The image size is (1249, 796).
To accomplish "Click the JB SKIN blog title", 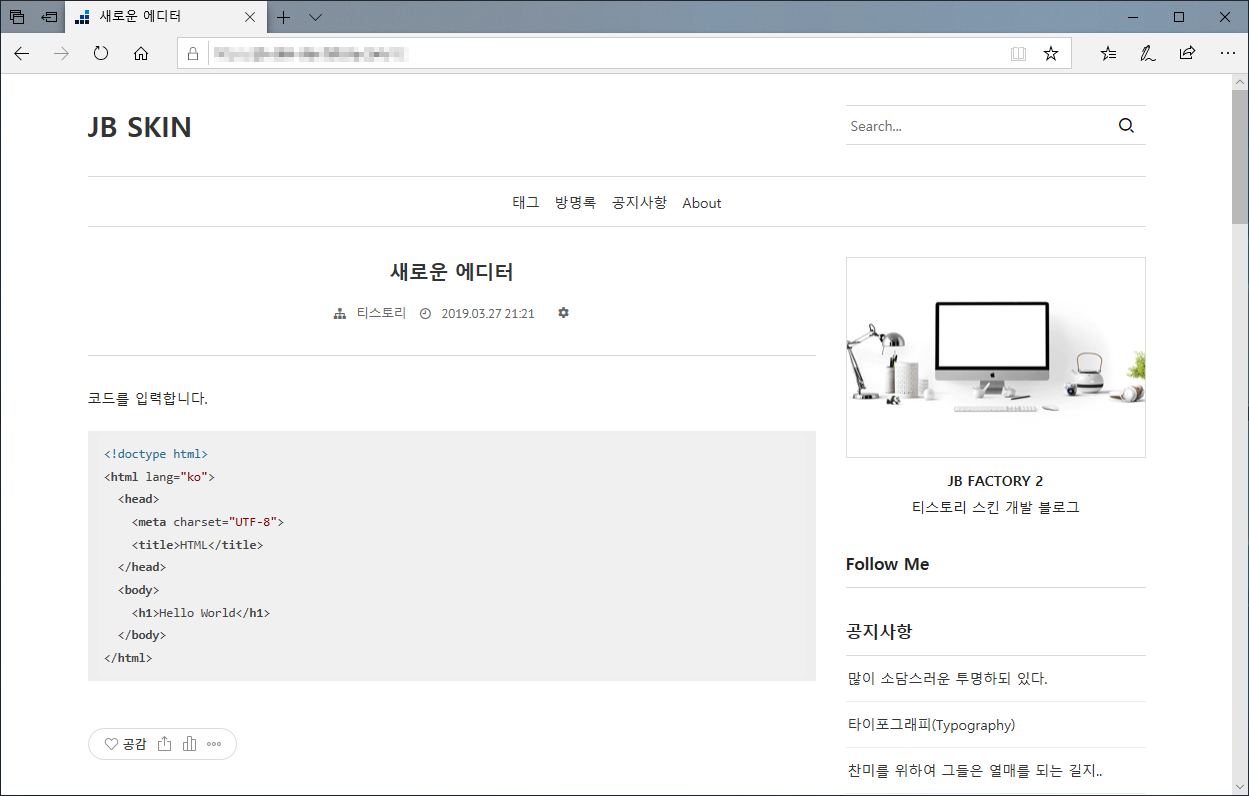I will coord(140,128).
